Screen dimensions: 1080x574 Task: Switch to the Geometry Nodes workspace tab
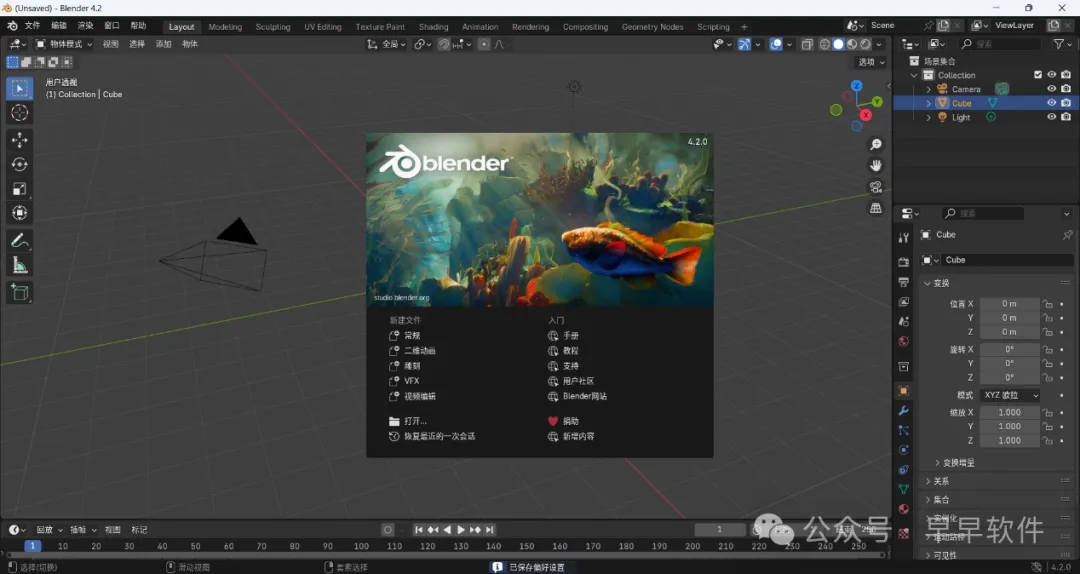tap(652, 27)
